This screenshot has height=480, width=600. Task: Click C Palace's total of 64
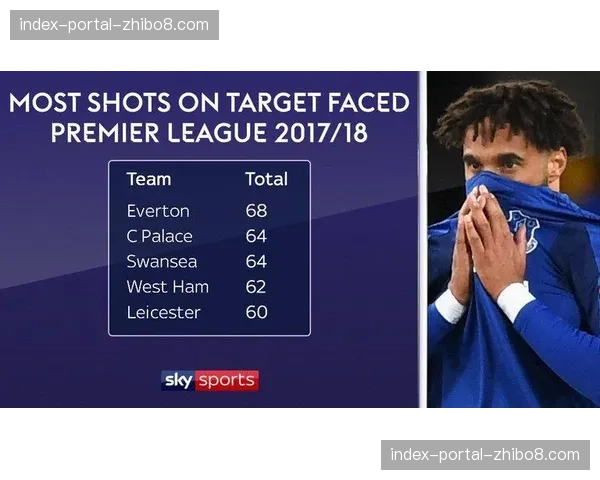257,236
